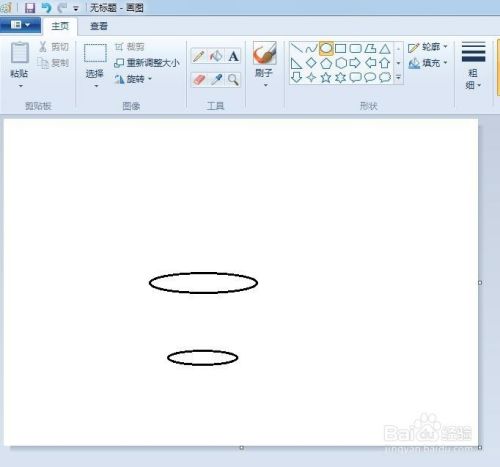This screenshot has width=500, height=467.
Task: Select the Pentagon shape
Action: click(326, 63)
